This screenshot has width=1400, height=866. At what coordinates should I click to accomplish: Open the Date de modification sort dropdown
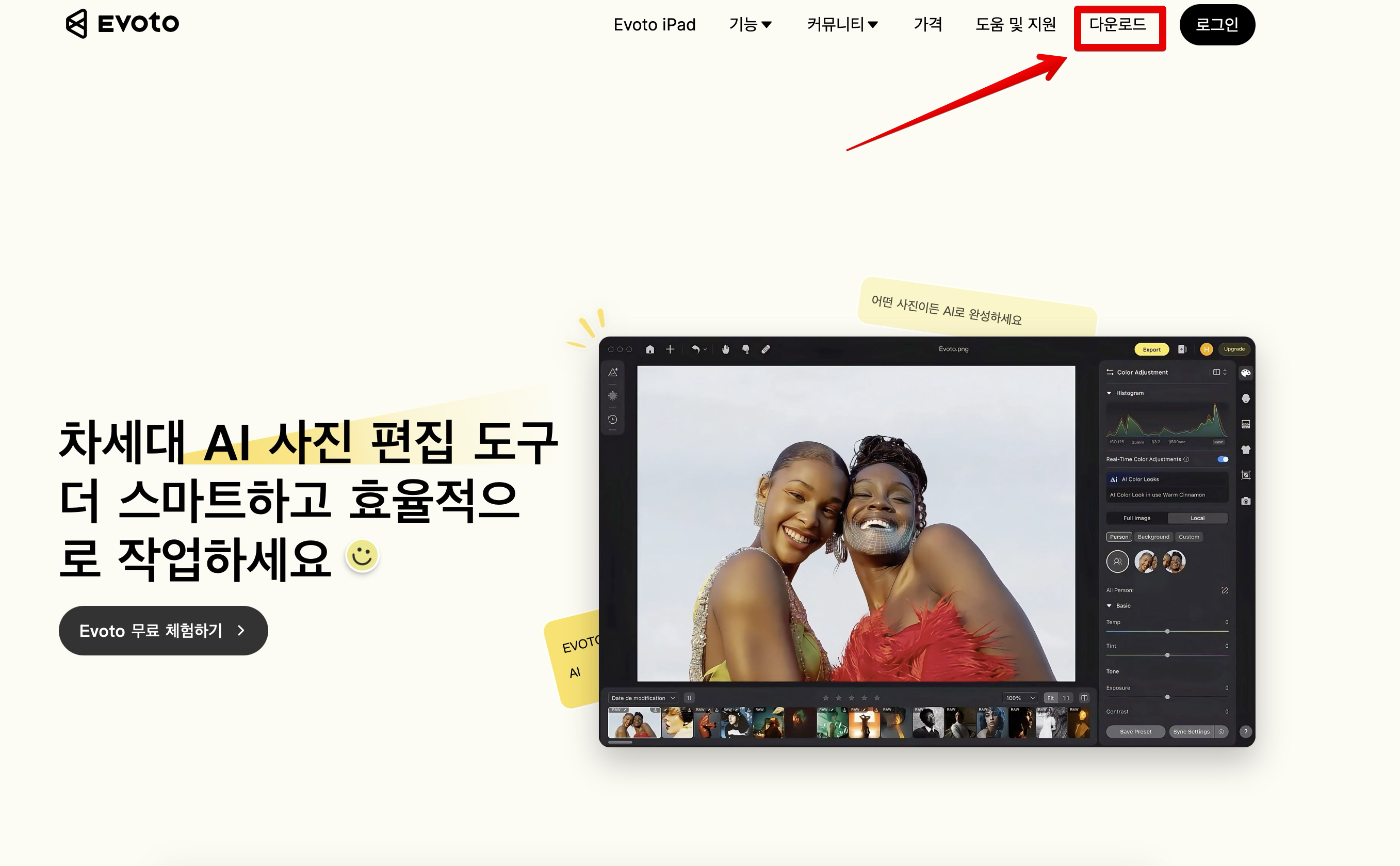pyautogui.click(x=643, y=698)
